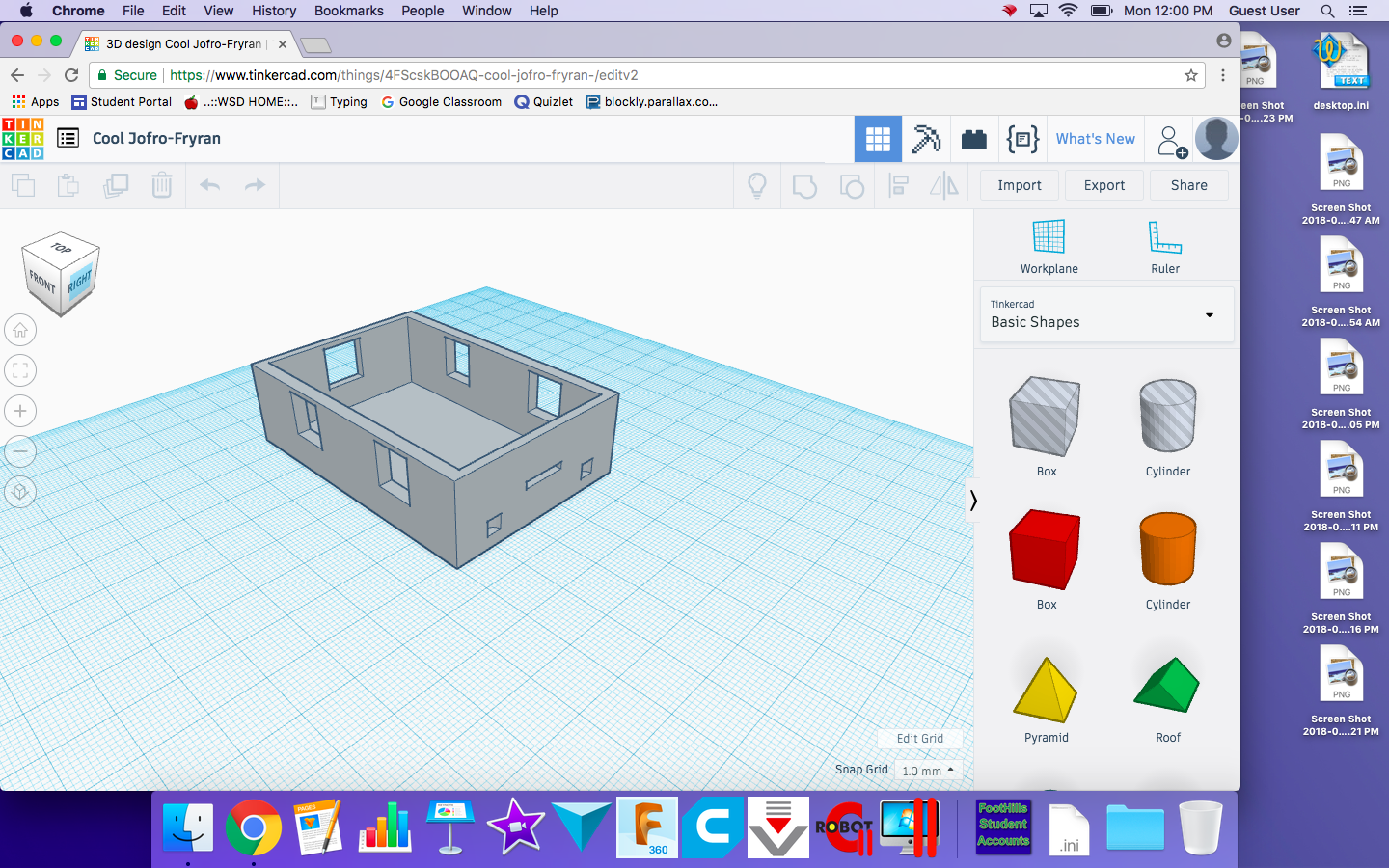Viewport: 1389px width, 868px height.
Task: Redo the last action
Action: click(x=255, y=185)
